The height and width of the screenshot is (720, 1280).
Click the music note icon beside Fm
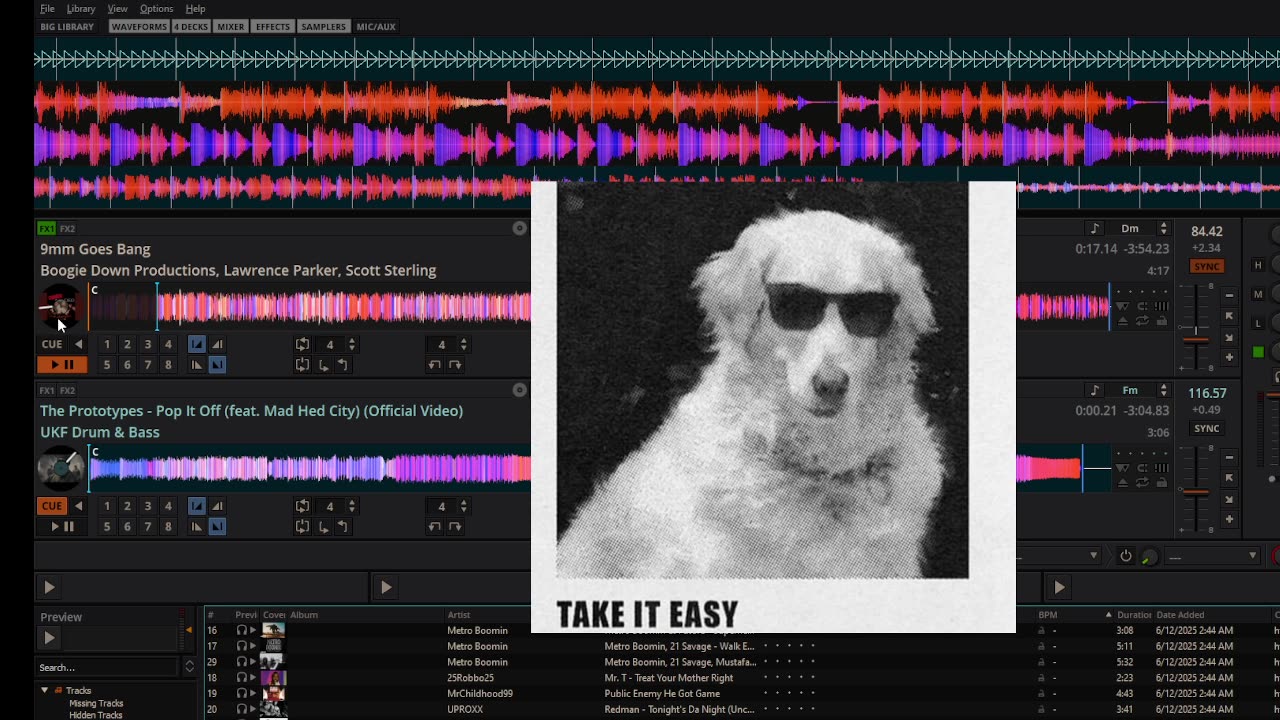coord(1095,391)
